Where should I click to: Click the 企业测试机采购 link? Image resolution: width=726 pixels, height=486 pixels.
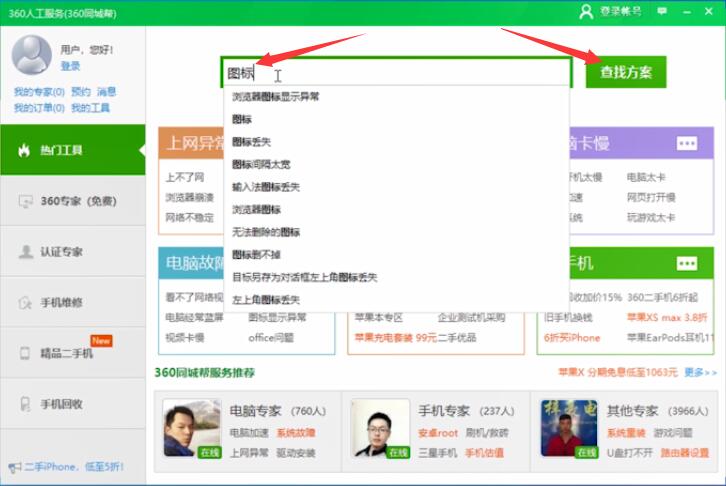(x=471, y=318)
